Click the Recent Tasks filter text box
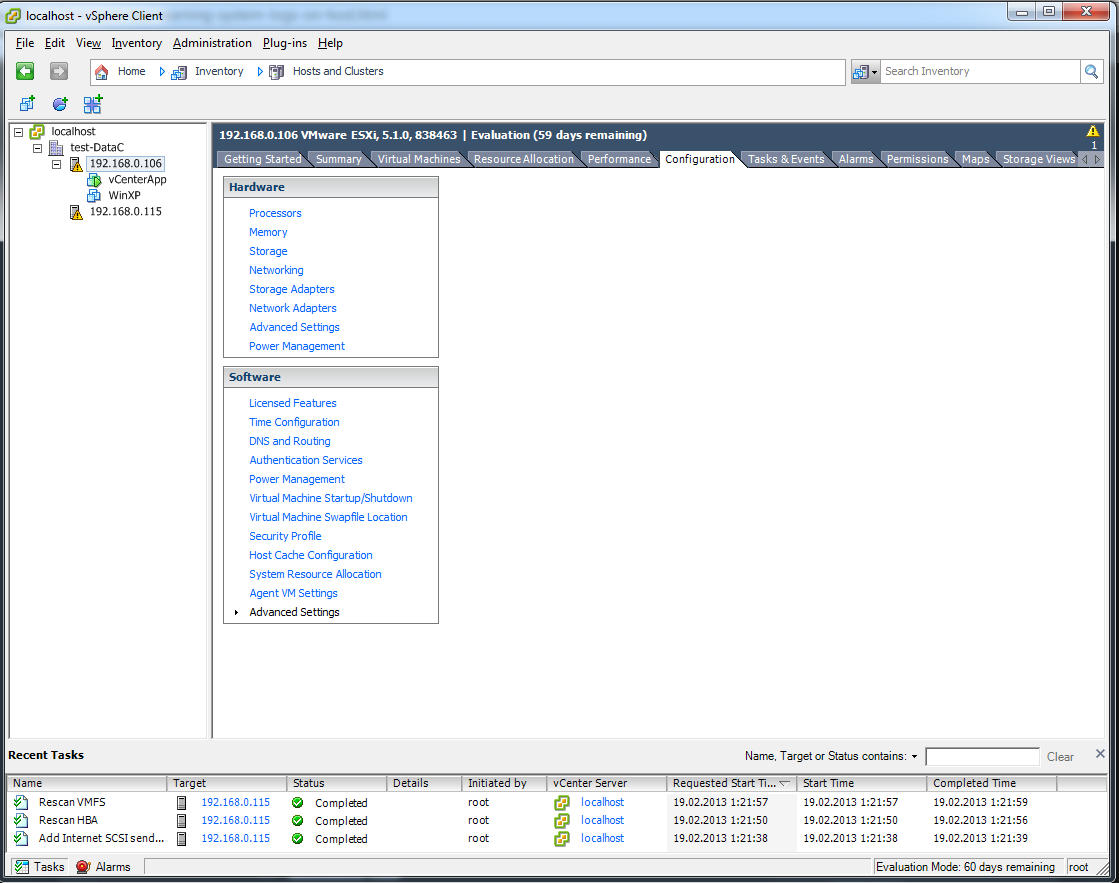Viewport: 1119px width, 883px height. pyautogui.click(x=982, y=757)
